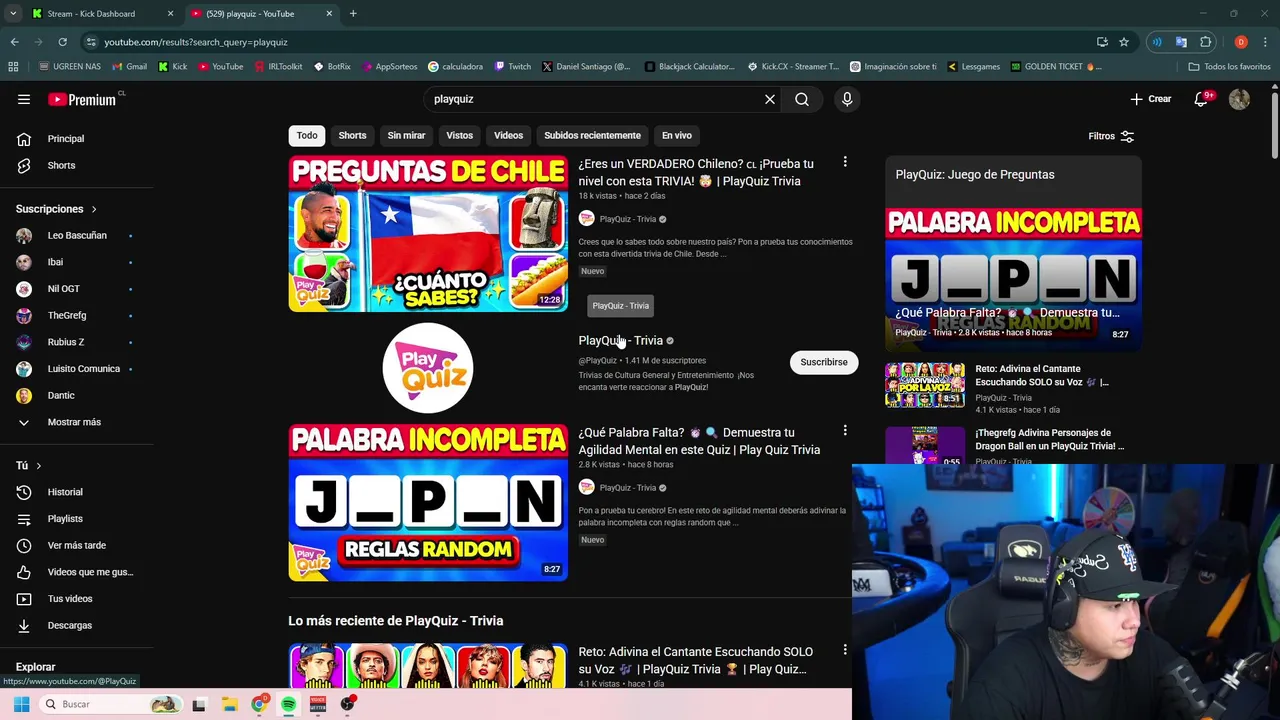Expand the Tú section chevron
This screenshot has height=720, width=1280.
(x=39, y=466)
